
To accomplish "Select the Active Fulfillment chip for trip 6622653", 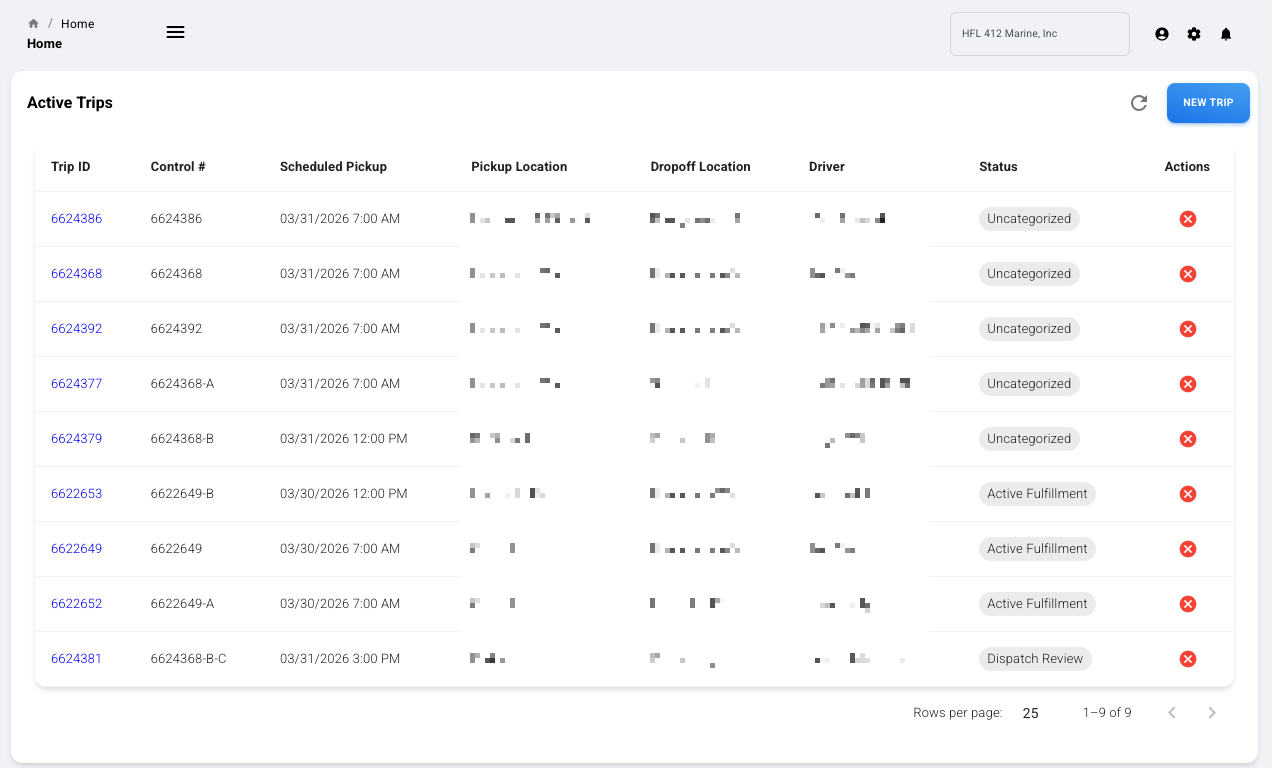I will [1037, 493].
